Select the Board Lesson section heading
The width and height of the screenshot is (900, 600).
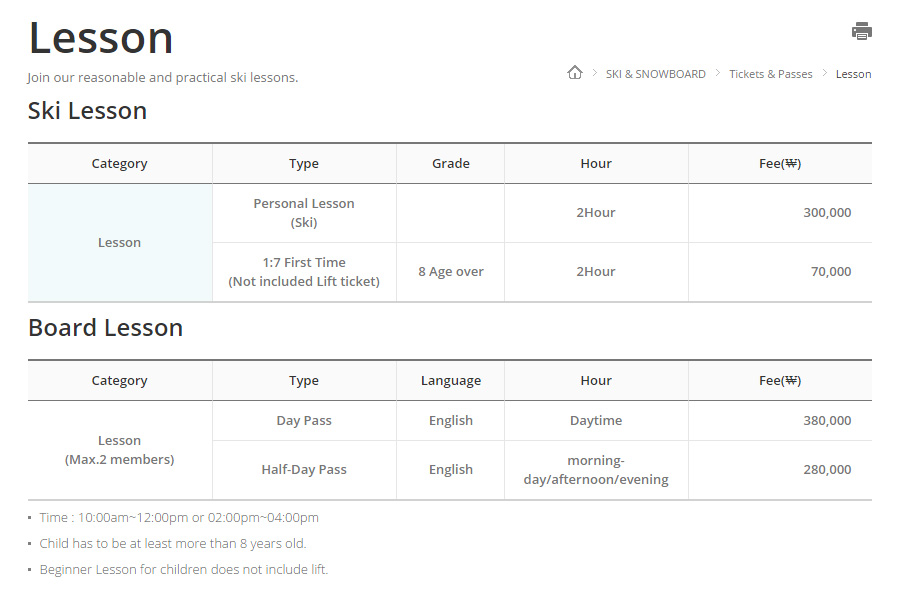click(x=105, y=328)
